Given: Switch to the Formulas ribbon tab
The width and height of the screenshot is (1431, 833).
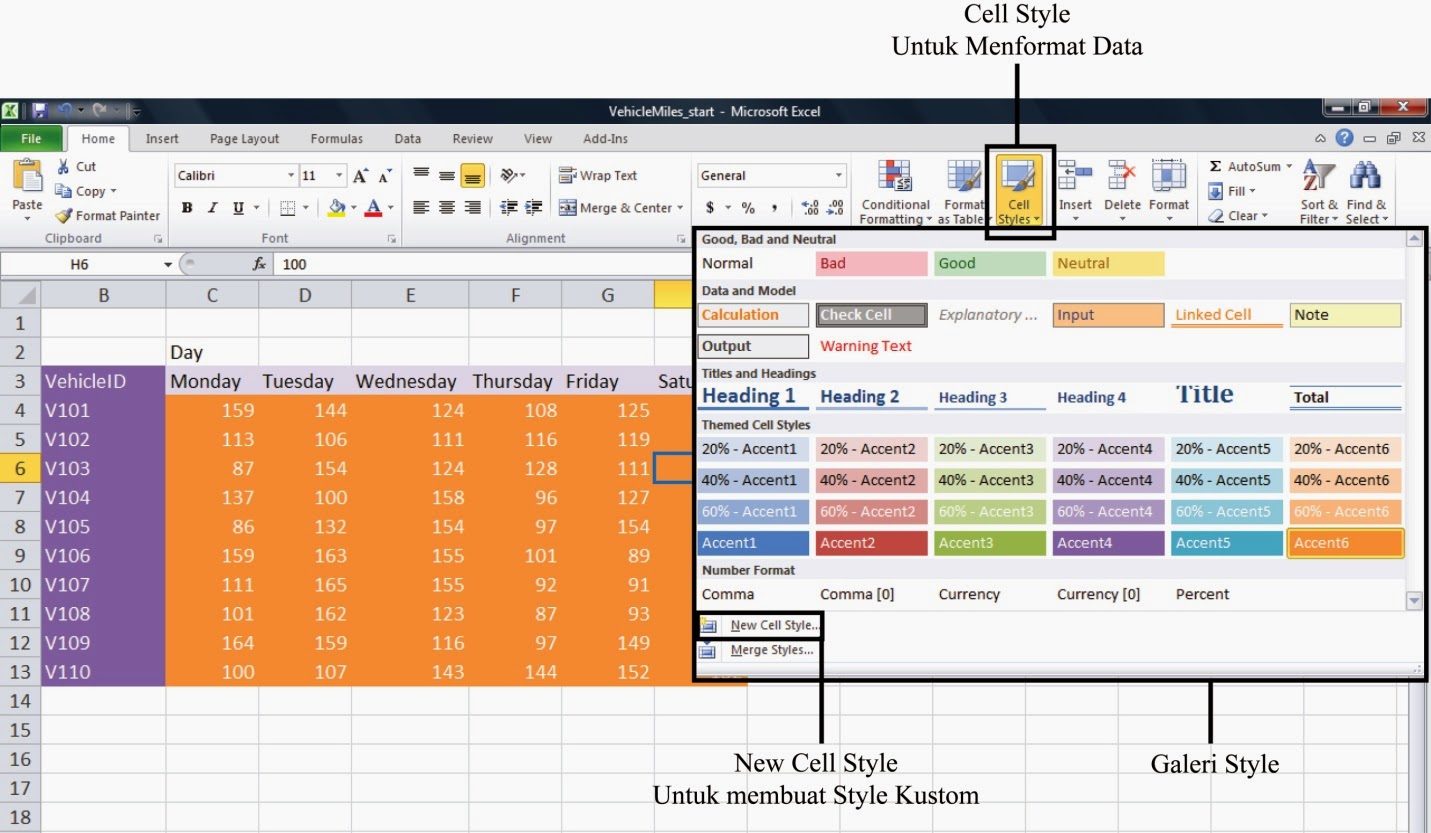Looking at the screenshot, I should click(336, 138).
